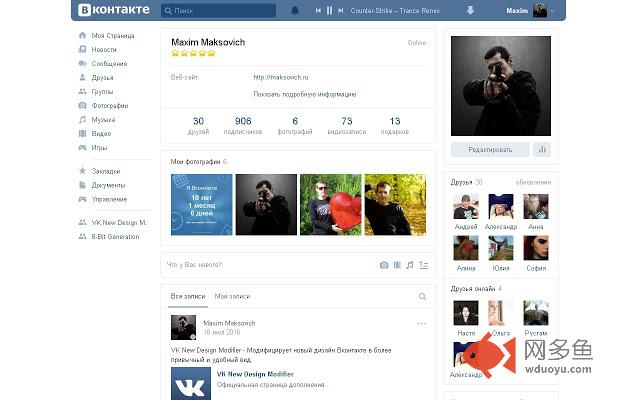Open the 73 видеозаписи counter
The width and height of the screenshot is (640, 400).
point(347,125)
